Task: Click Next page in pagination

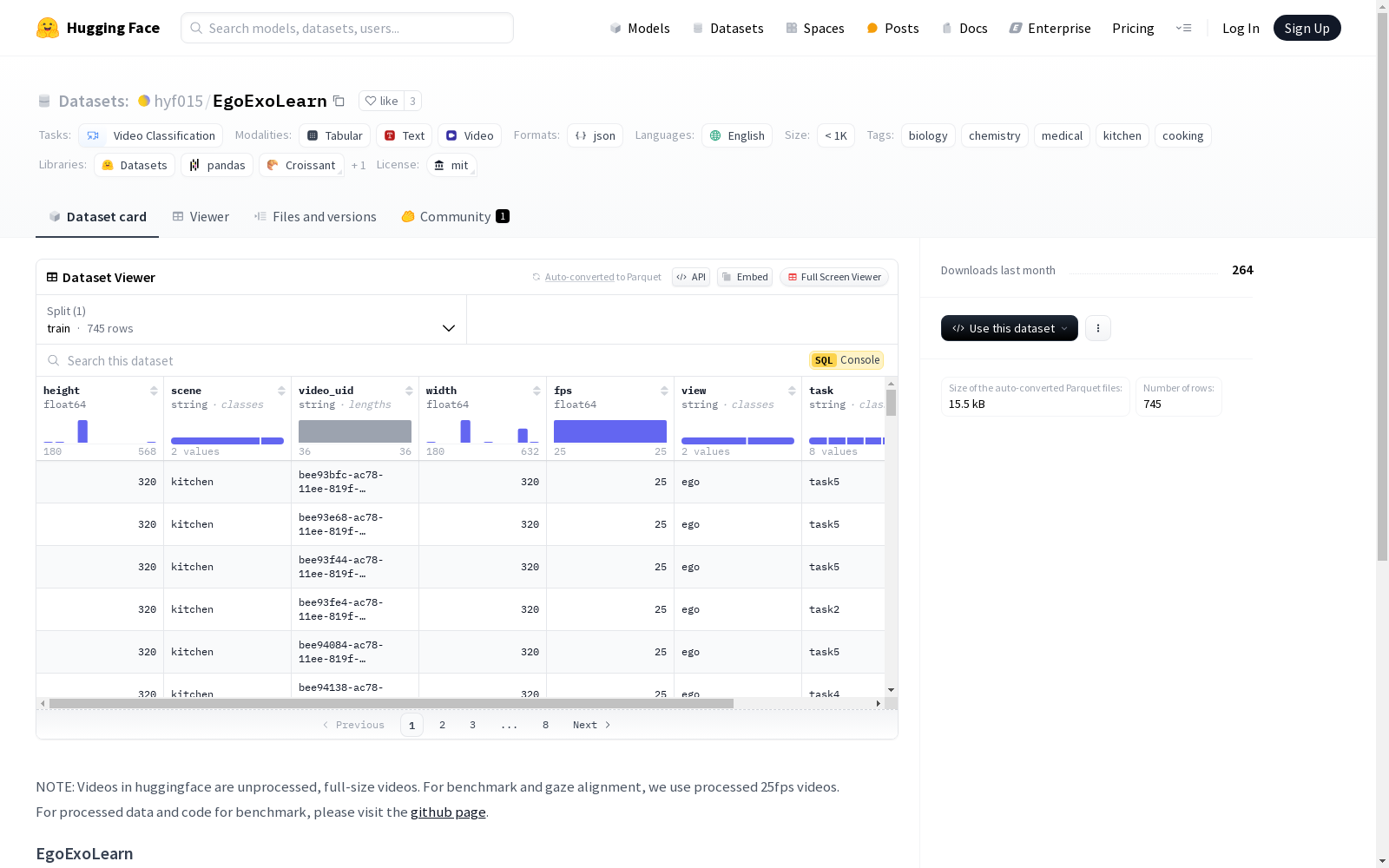Action: 592,725
